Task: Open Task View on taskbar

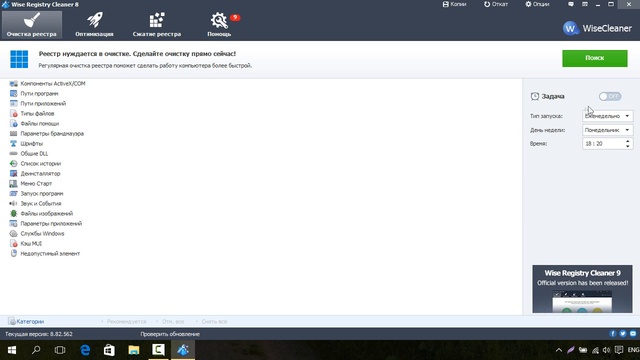Action: 60,350
